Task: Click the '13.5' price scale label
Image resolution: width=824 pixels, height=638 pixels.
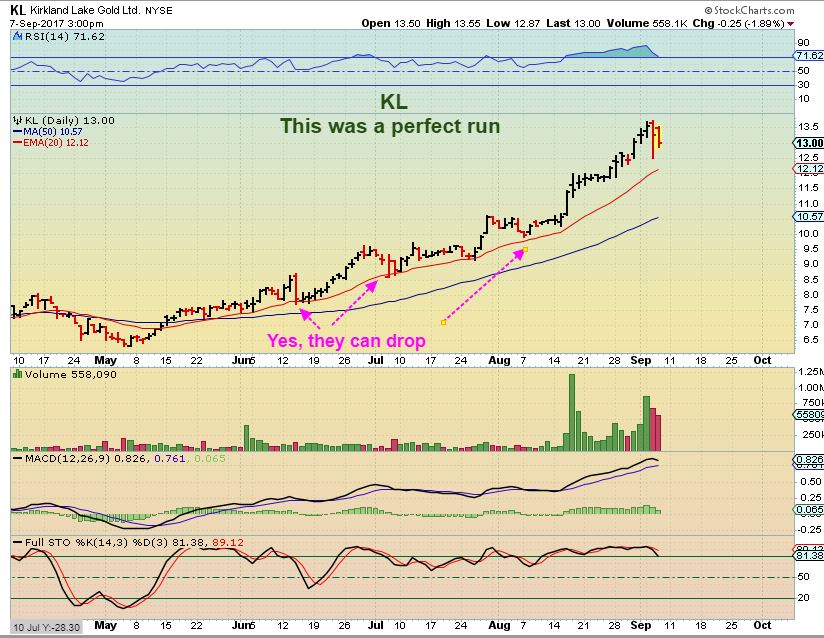Action: coord(808,127)
